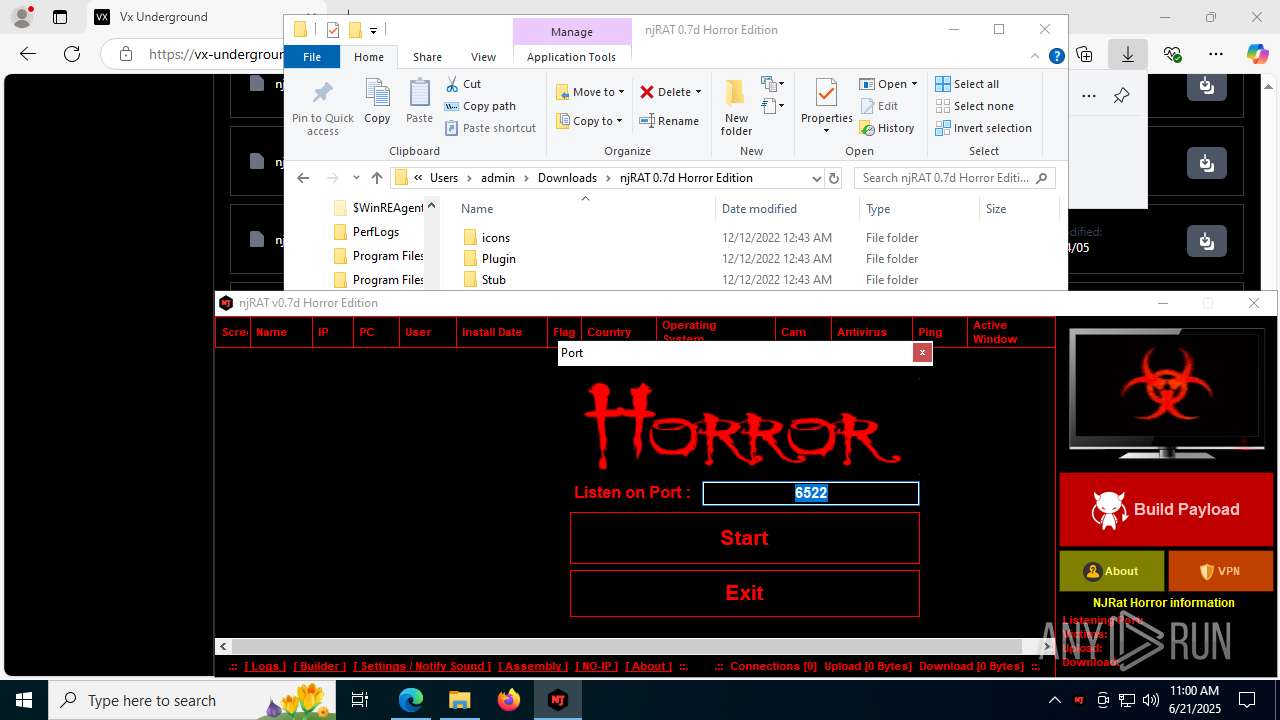The image size is (1280, 720).
Task: Sort files by Date modified column
Action: 759,209
